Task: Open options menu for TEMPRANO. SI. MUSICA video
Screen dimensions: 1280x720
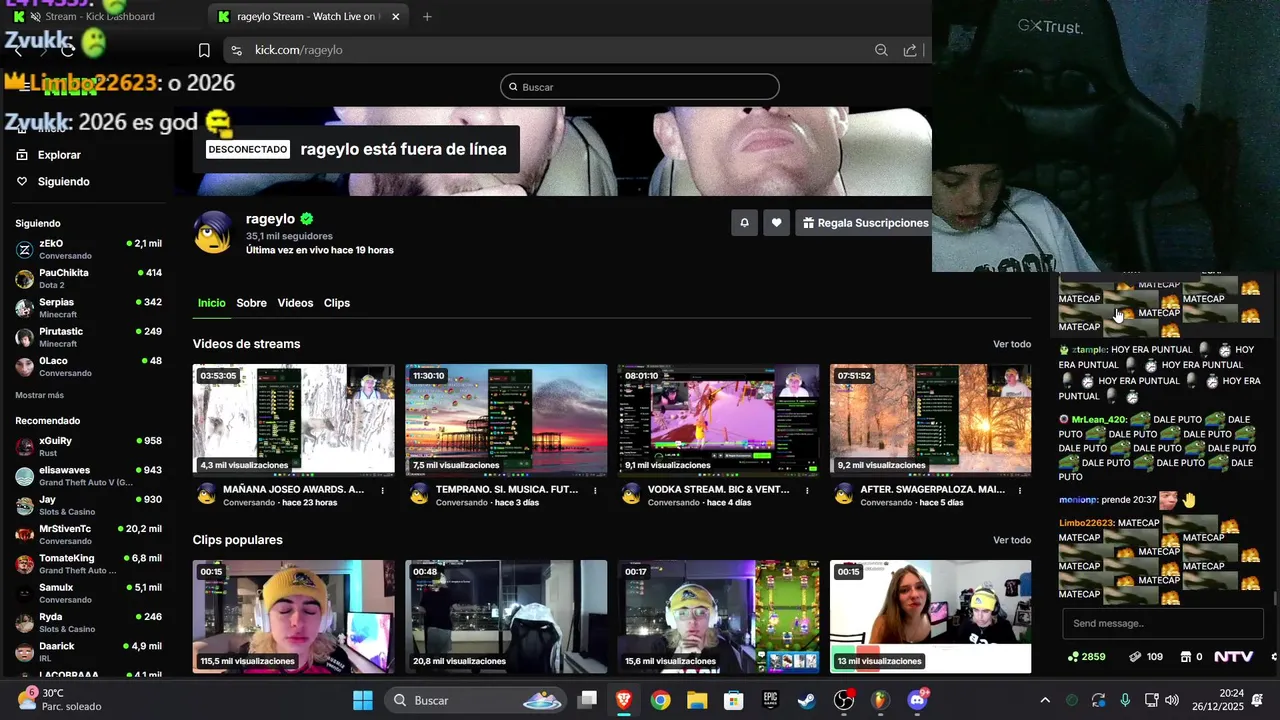Action: (595, 491)
